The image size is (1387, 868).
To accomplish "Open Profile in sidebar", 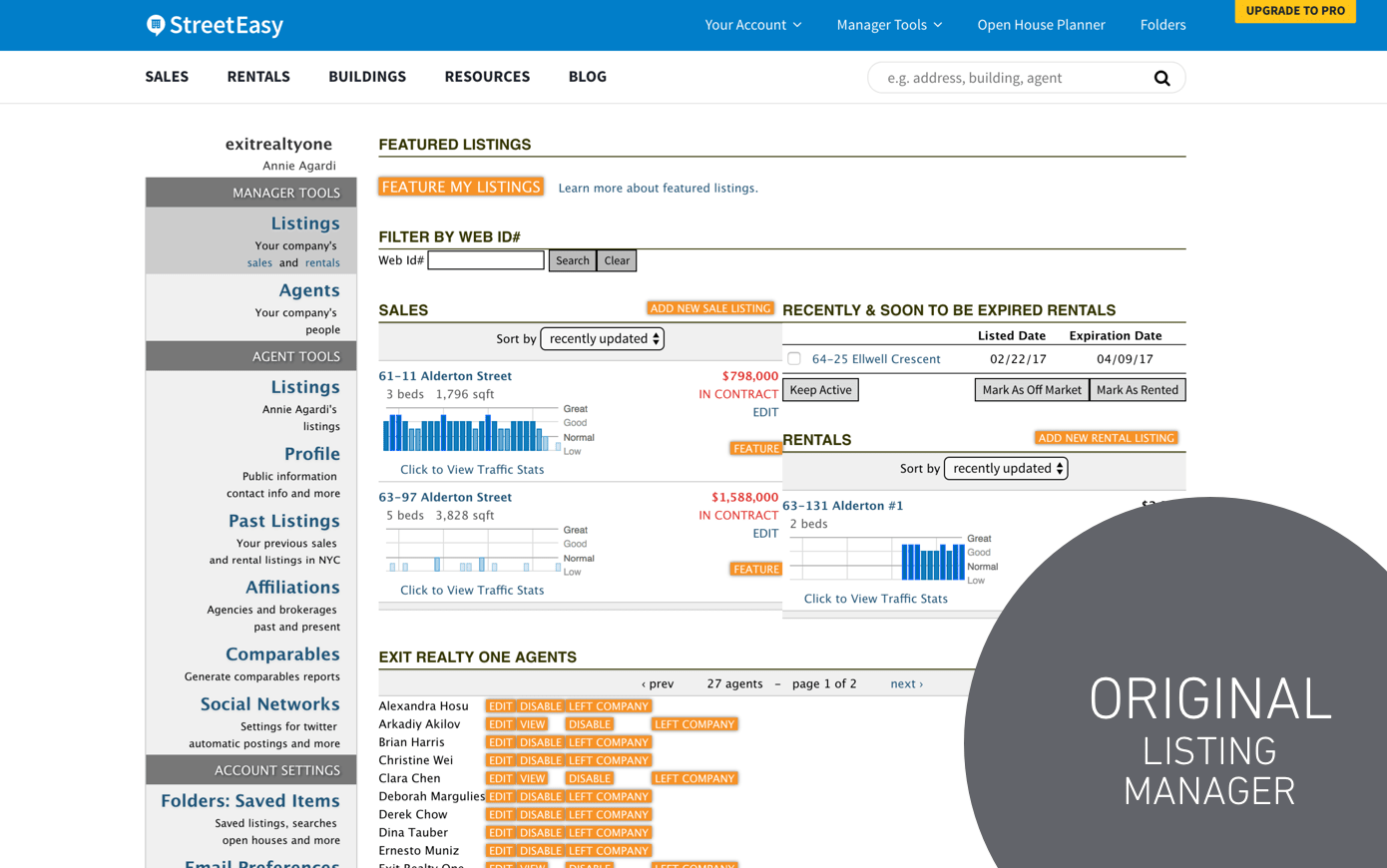I will 312,454.
